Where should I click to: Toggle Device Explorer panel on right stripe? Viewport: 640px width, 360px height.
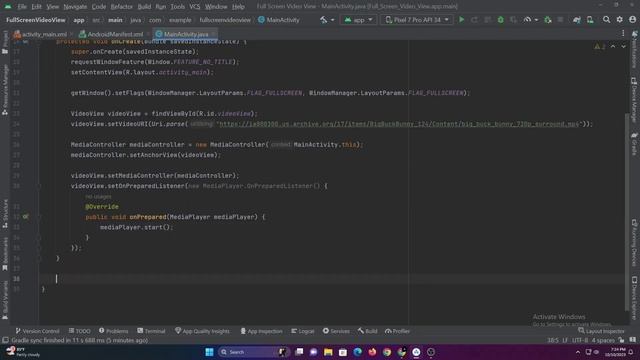pos(634,298)
